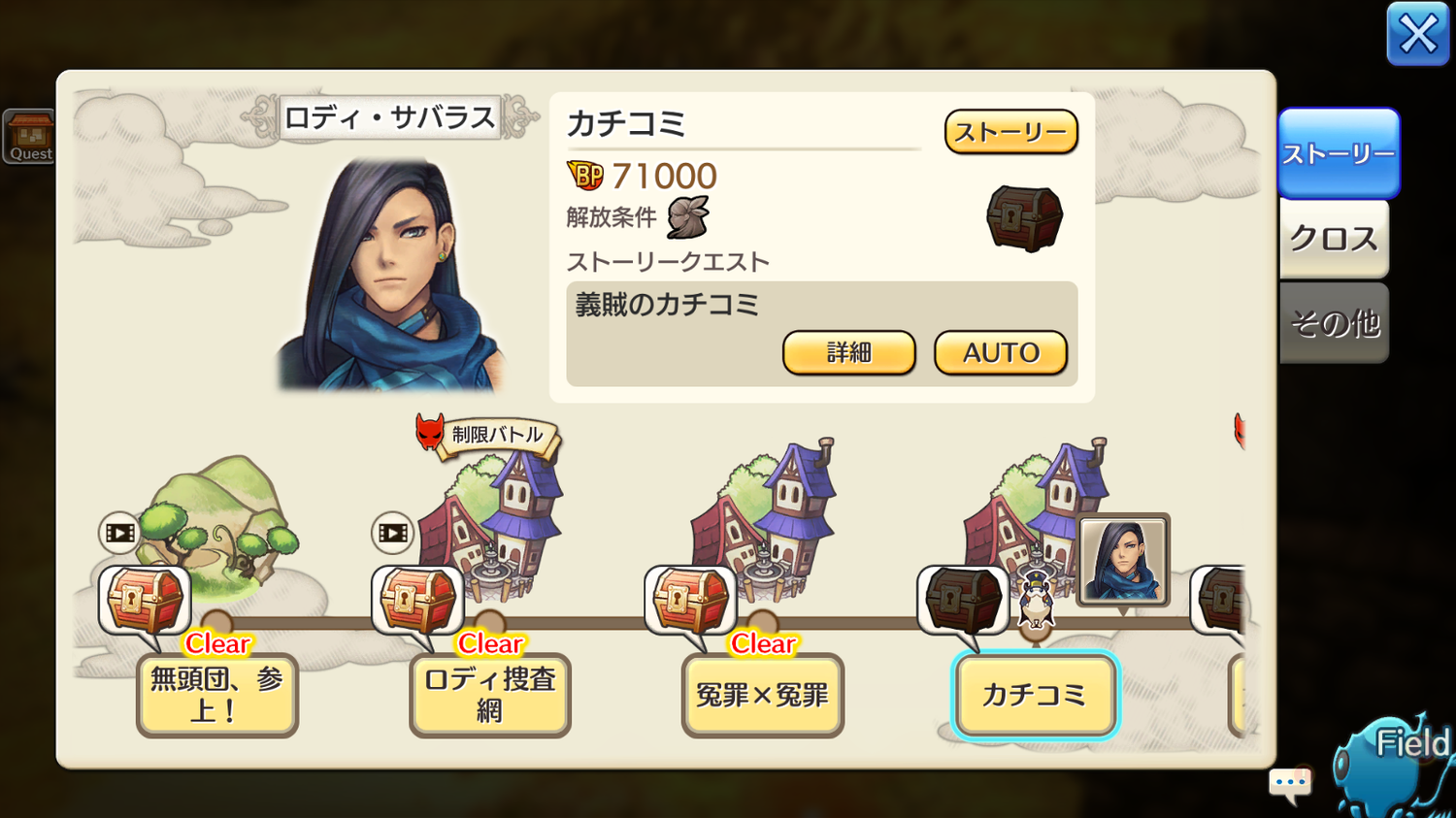Open the red treasure chest for ロディ捜査網
This screenshot has width=1456, height=818.
point(417,602)
